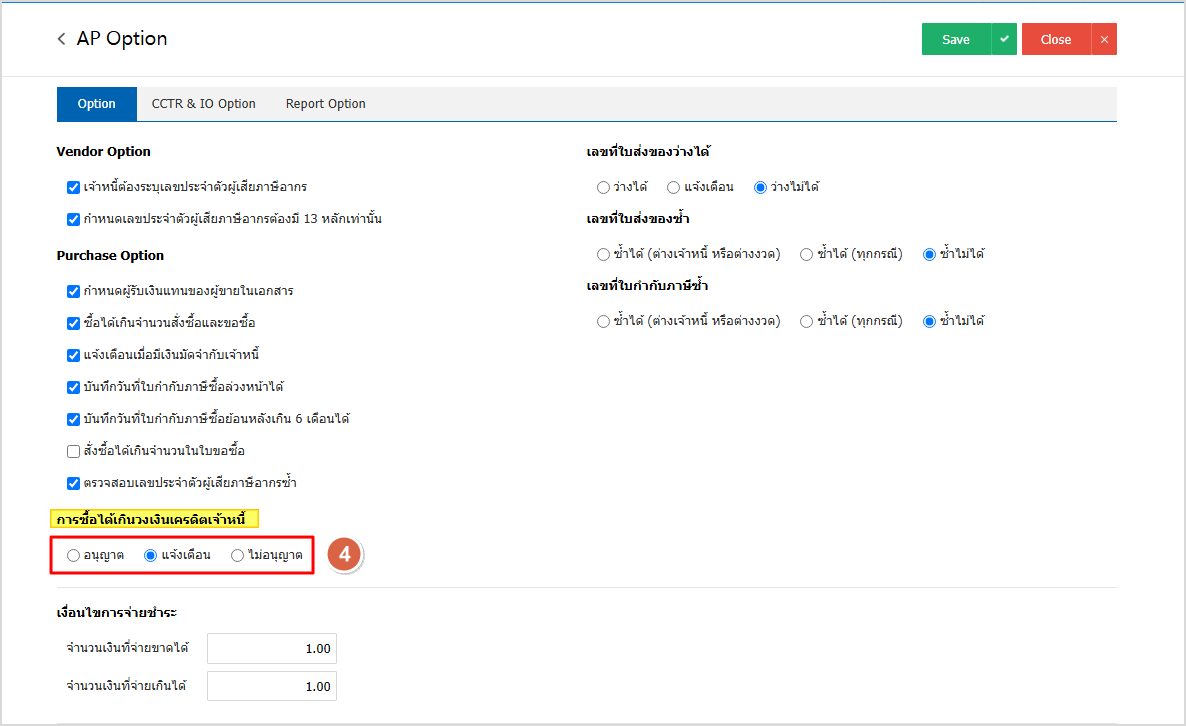
Task: Click the จำนวนเงินที่จ่ายเกินได้ amount field
Action: 272,686
